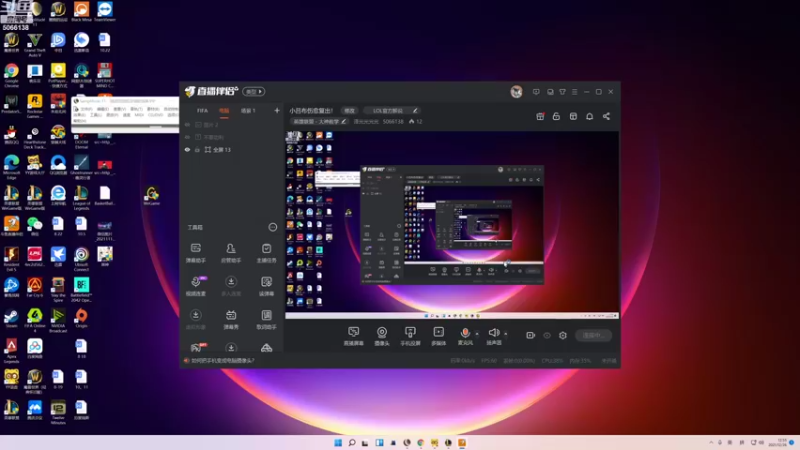Screen dimensions: 800x450
Task: Click the pill button beside 直播伴侣 logo
Action: 254,91
